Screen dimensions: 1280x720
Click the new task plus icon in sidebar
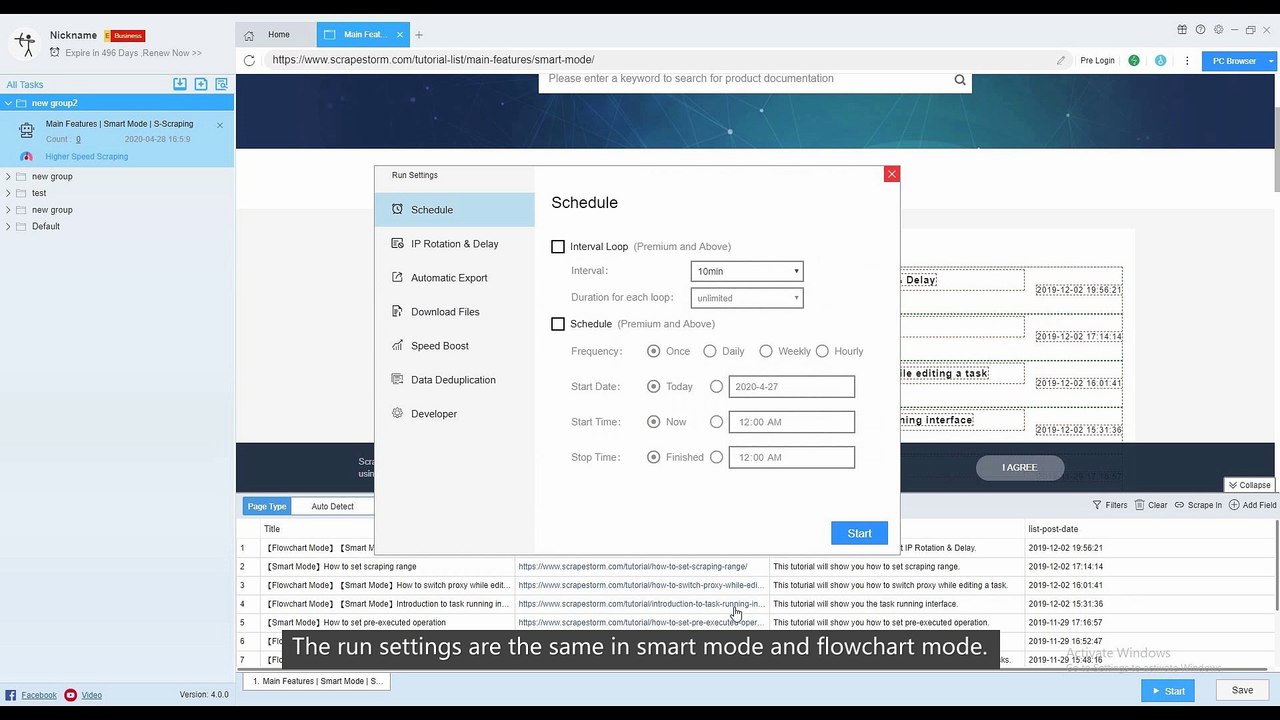[x=201, y=84]
